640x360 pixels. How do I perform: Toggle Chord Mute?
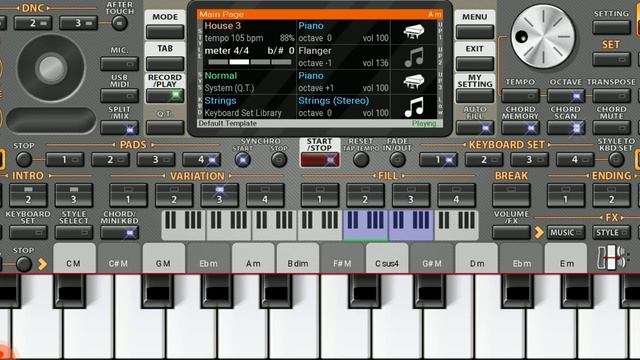(x=611, y=128)
